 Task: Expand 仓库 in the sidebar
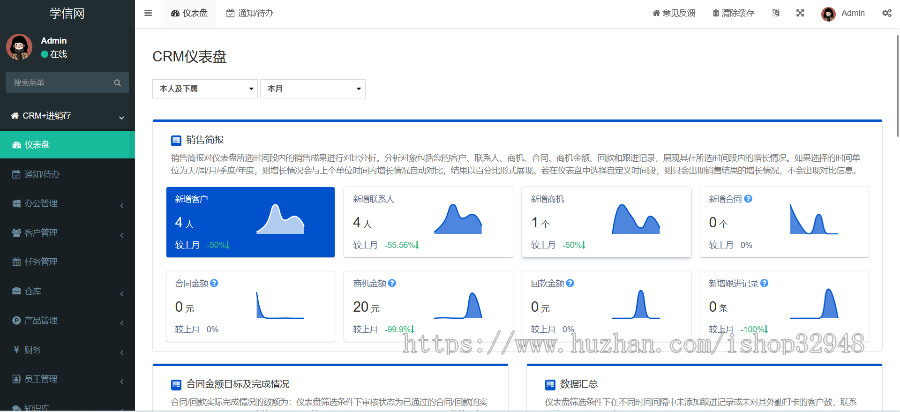tap(67, 291)
